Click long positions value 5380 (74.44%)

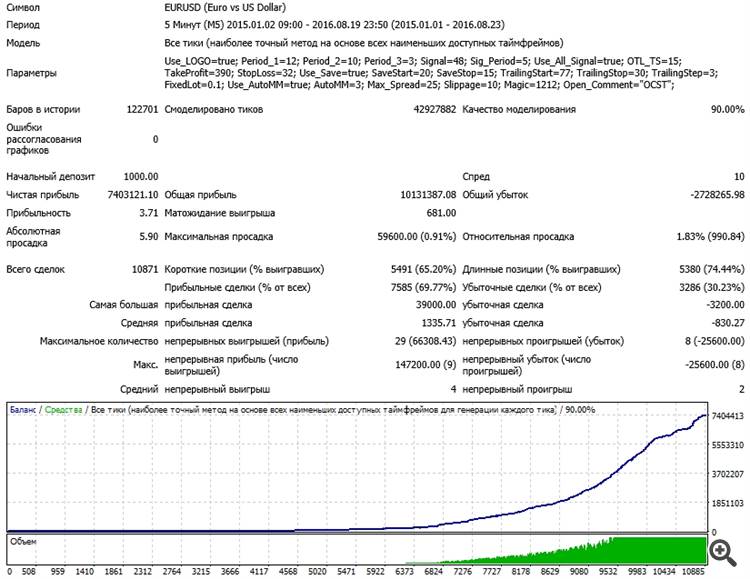[x=712, y=269]
